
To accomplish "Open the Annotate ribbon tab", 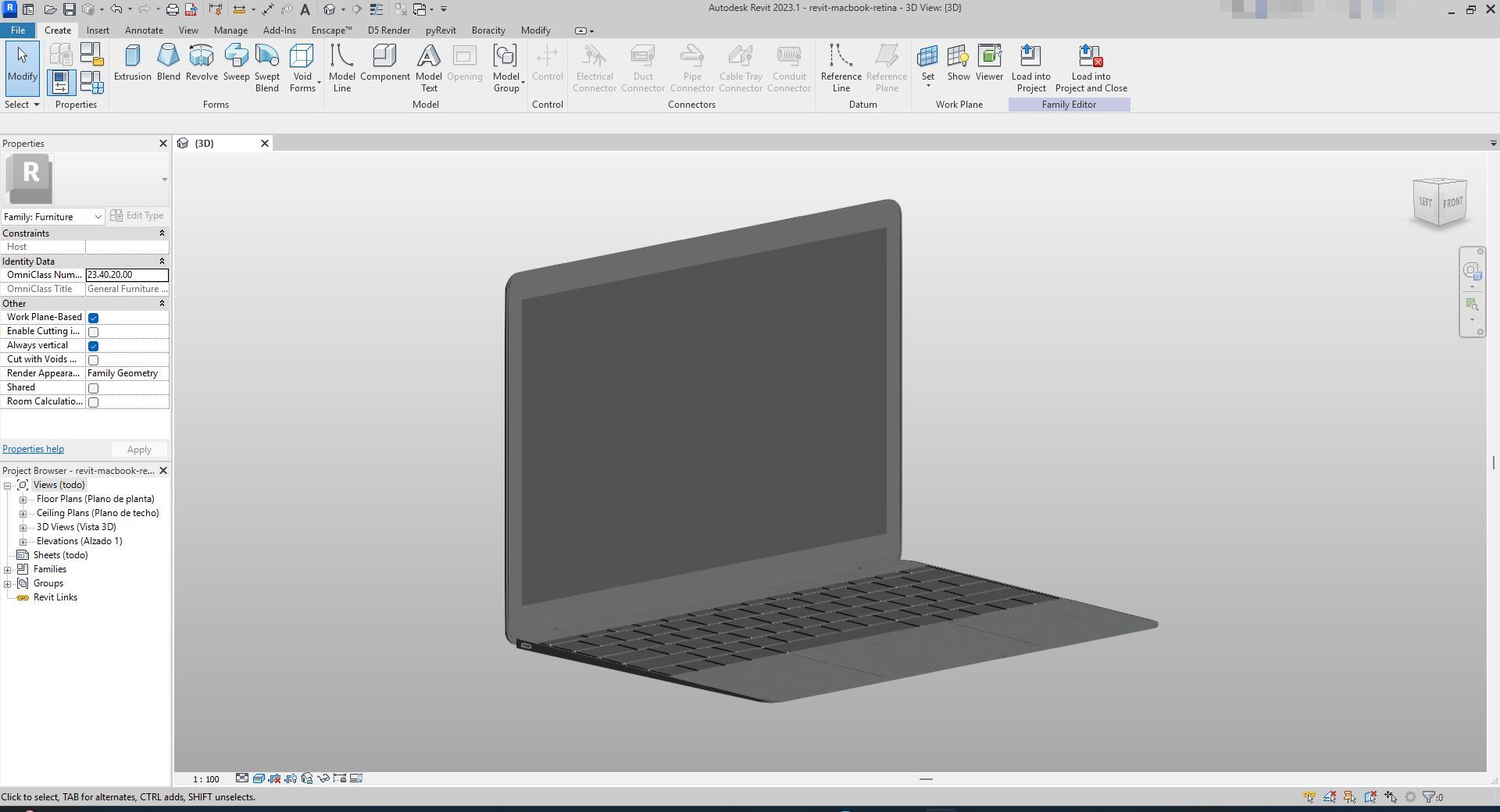I will click(x=145, y=30).
